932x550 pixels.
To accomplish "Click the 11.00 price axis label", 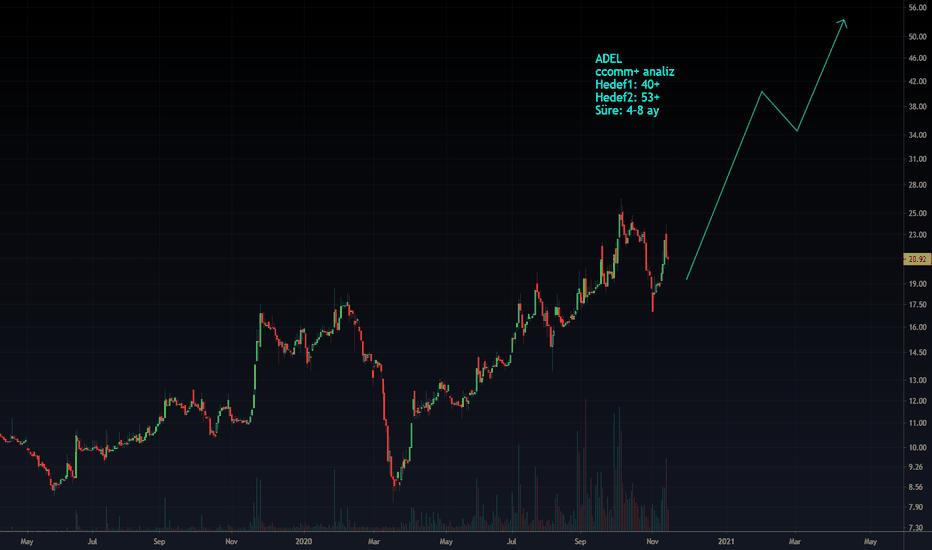I will [917, 423].
